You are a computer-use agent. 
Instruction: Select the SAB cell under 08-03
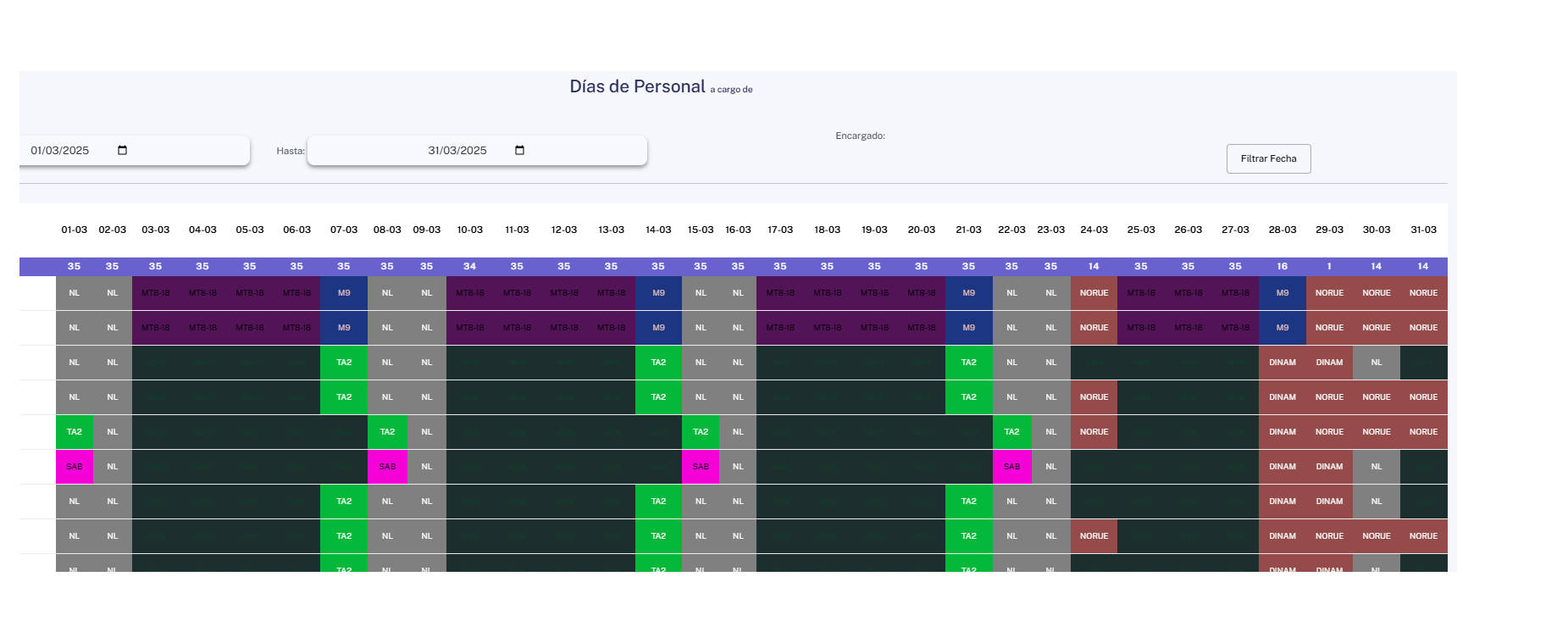[x=387, y=467]
